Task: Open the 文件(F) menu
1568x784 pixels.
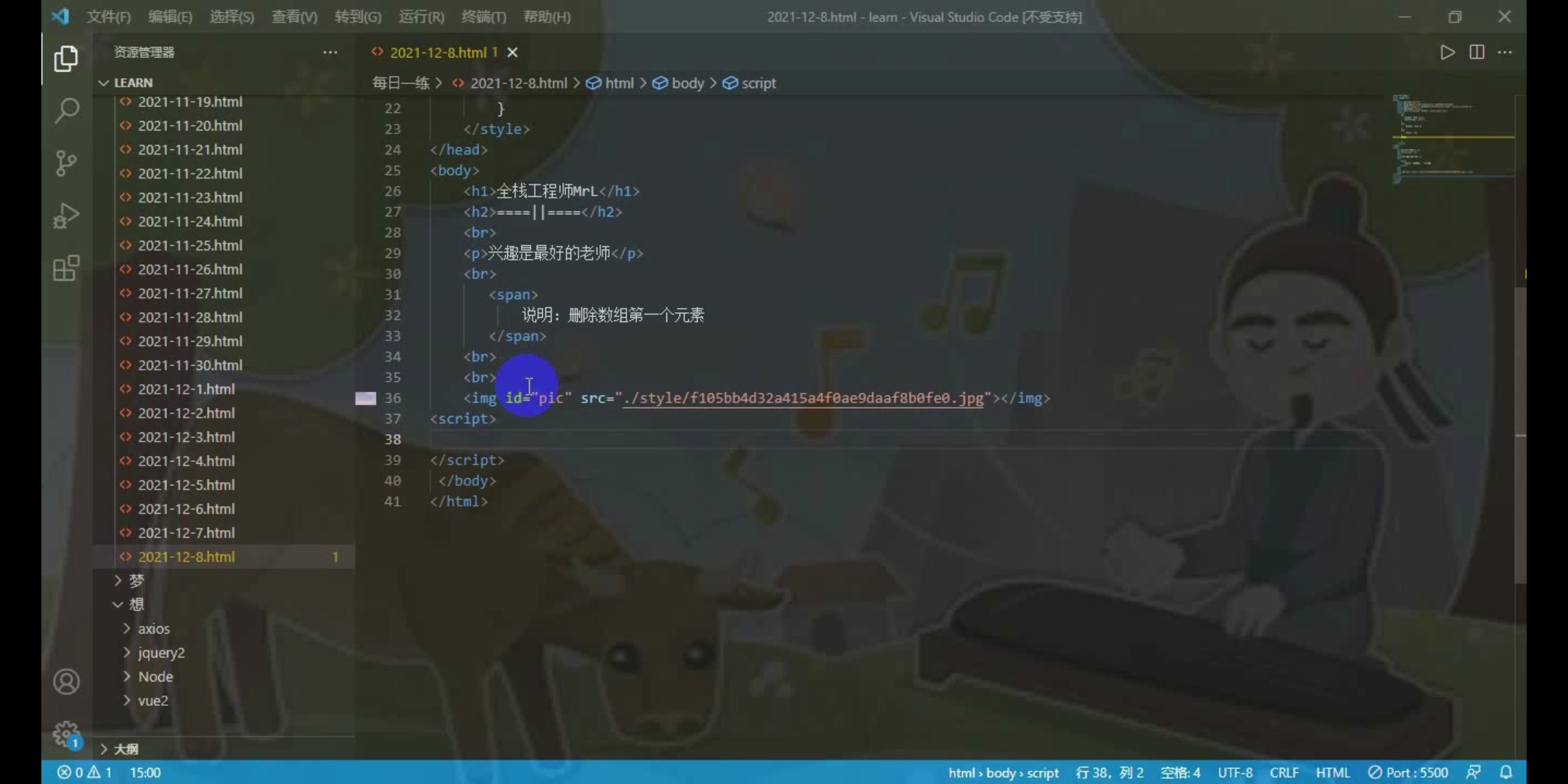Action: click(109, 17)
